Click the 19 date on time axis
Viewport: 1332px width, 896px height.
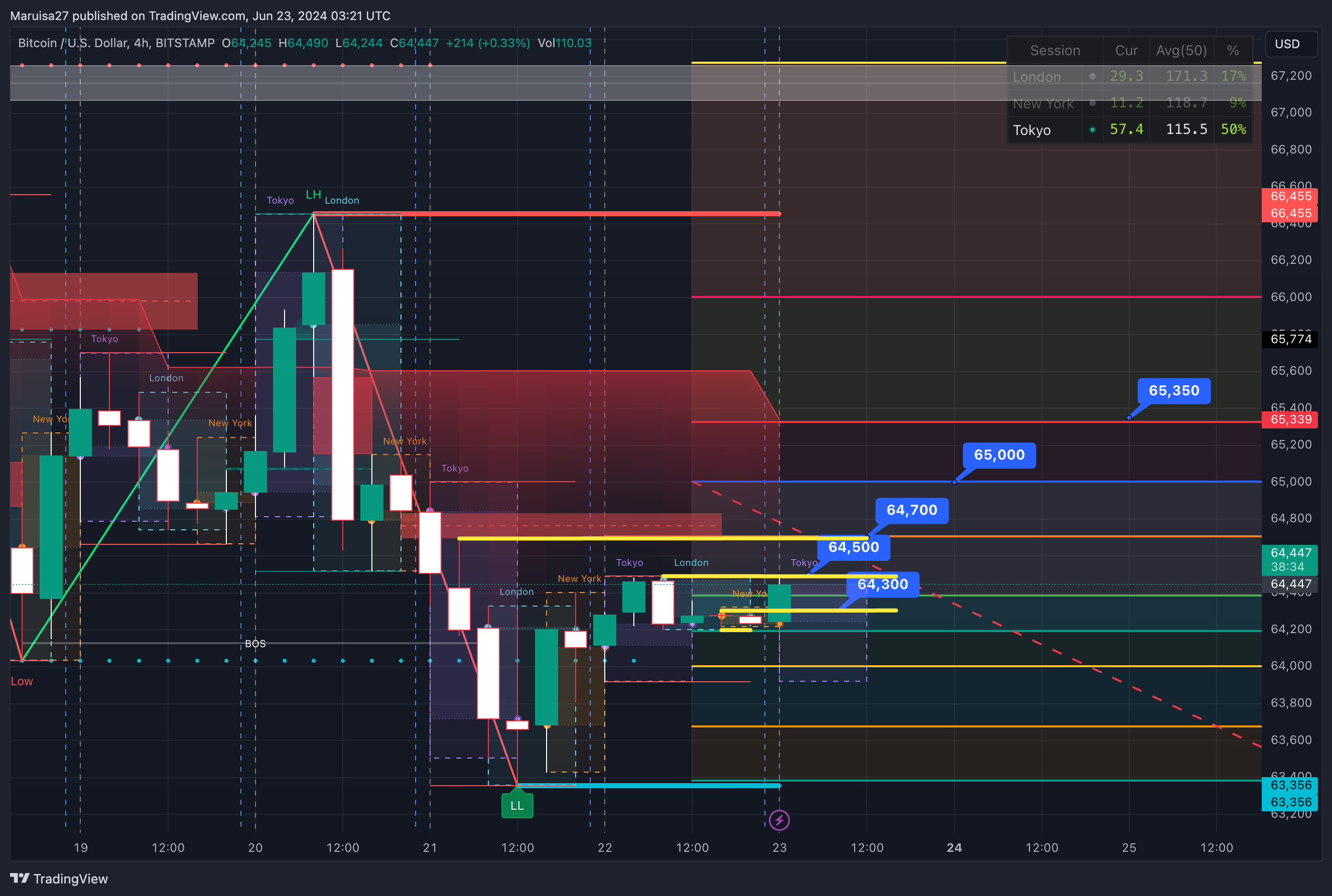[x=81, y=847]
